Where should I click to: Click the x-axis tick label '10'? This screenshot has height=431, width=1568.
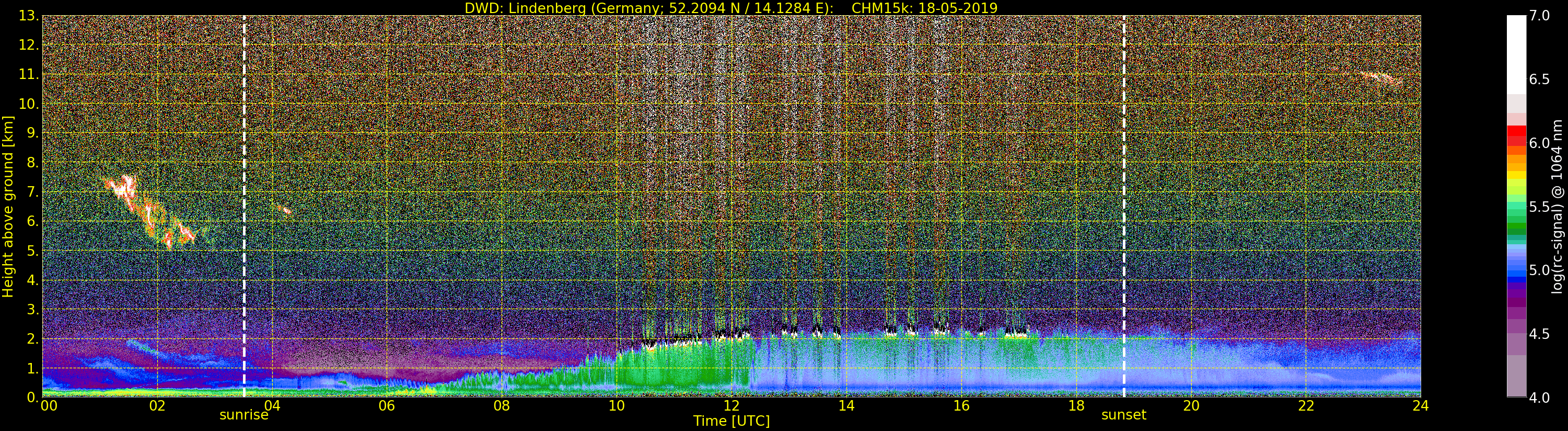point(617,406)
